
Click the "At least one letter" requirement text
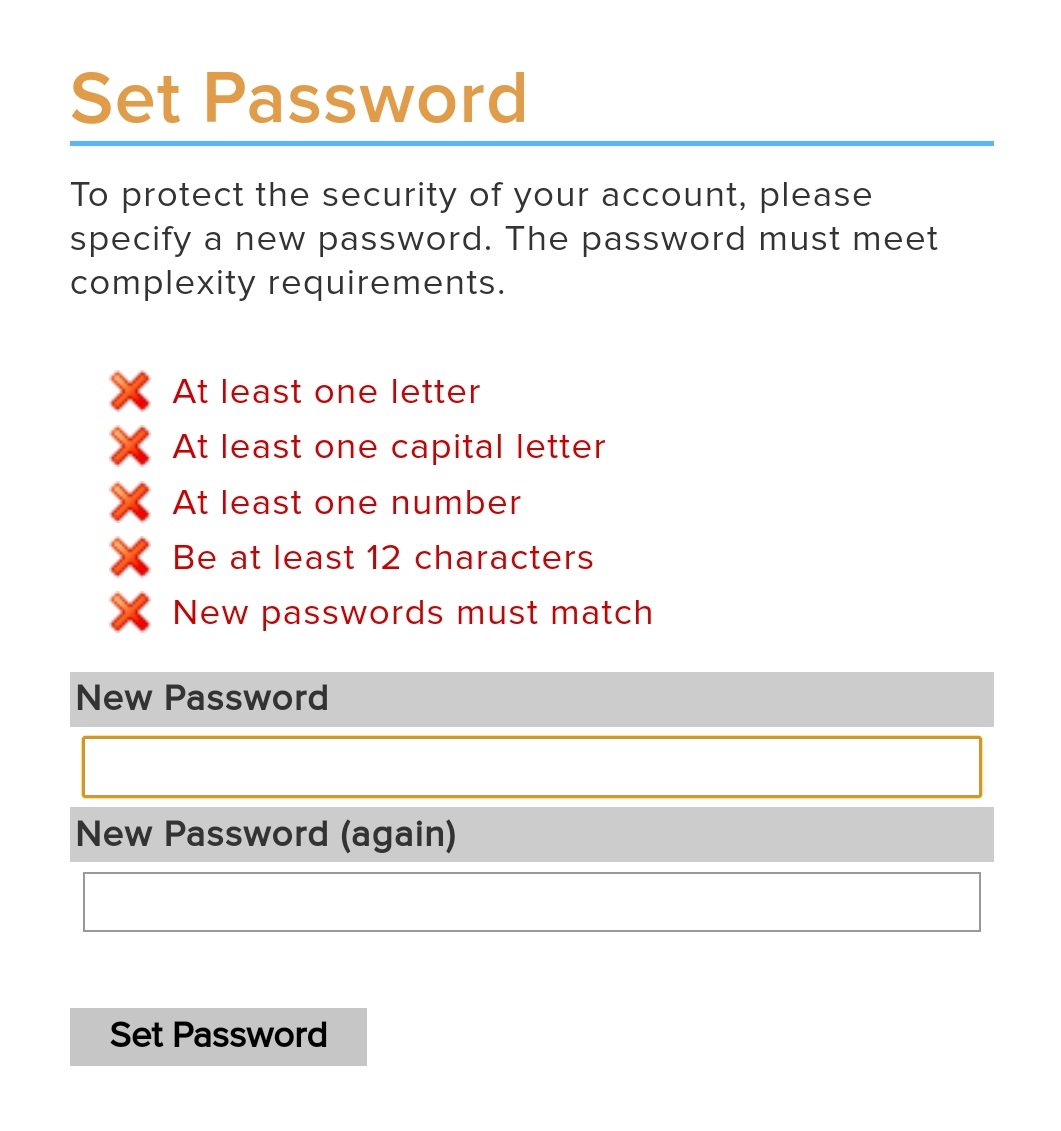pyautogui.click(x=326, y=392)
